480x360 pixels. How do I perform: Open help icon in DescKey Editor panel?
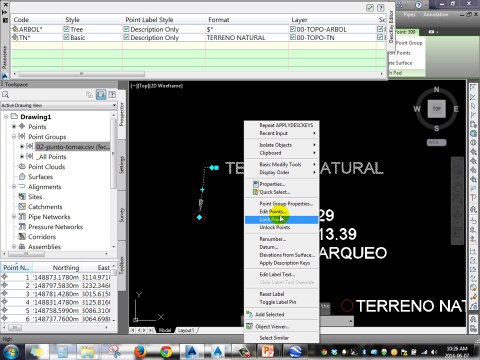pyautogui.click(x=380, y=8)
